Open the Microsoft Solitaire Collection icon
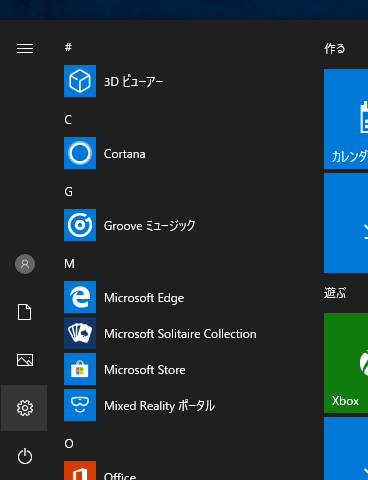The width and height of the screenshot is (368, 480). tap(80, 333)
